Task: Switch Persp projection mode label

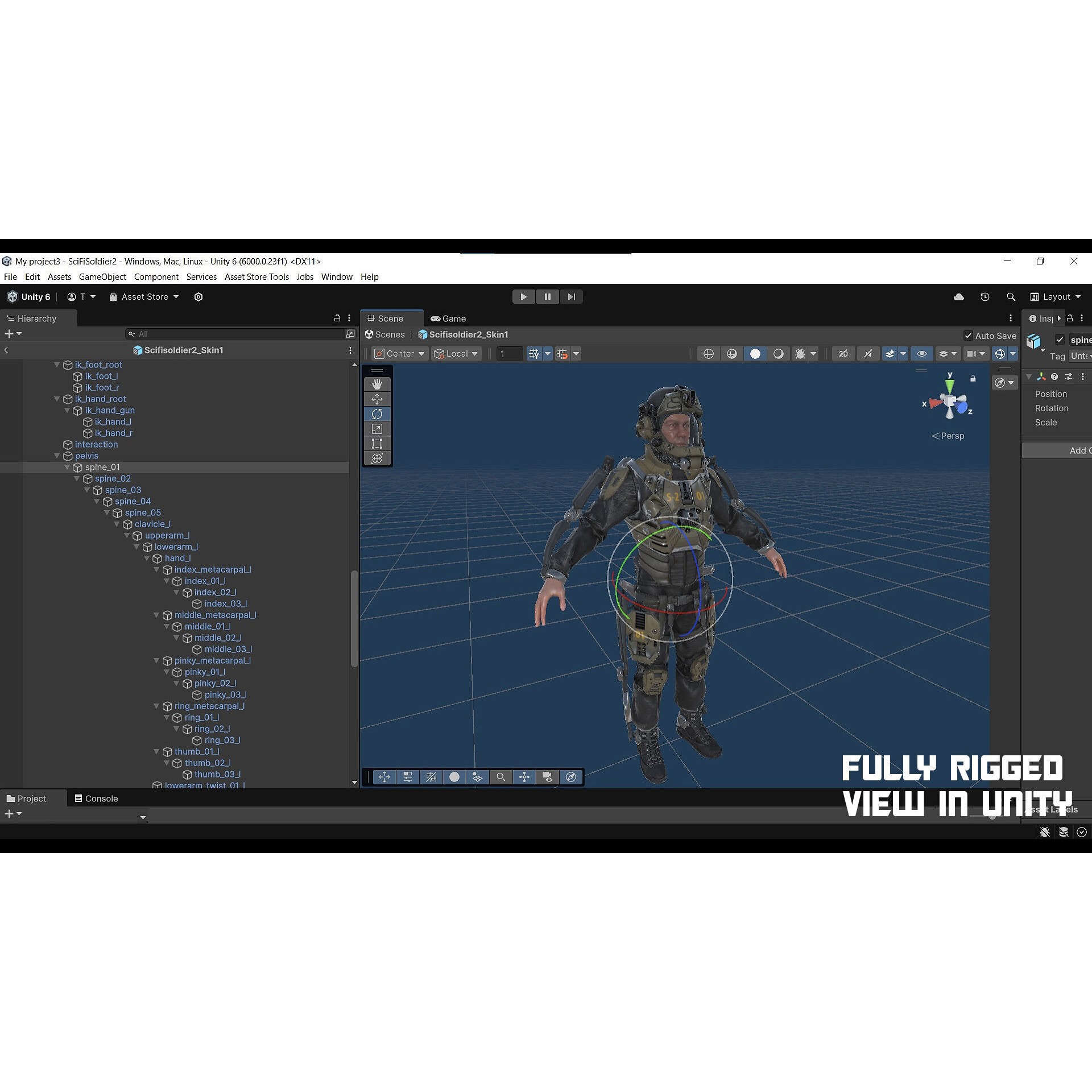Action: 948,436
